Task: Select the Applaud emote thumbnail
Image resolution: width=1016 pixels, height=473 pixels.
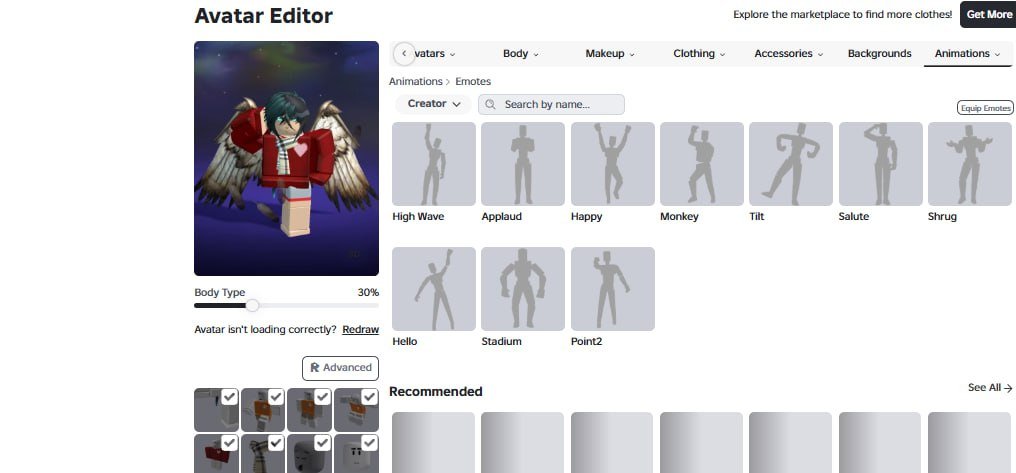Action: 522,164
